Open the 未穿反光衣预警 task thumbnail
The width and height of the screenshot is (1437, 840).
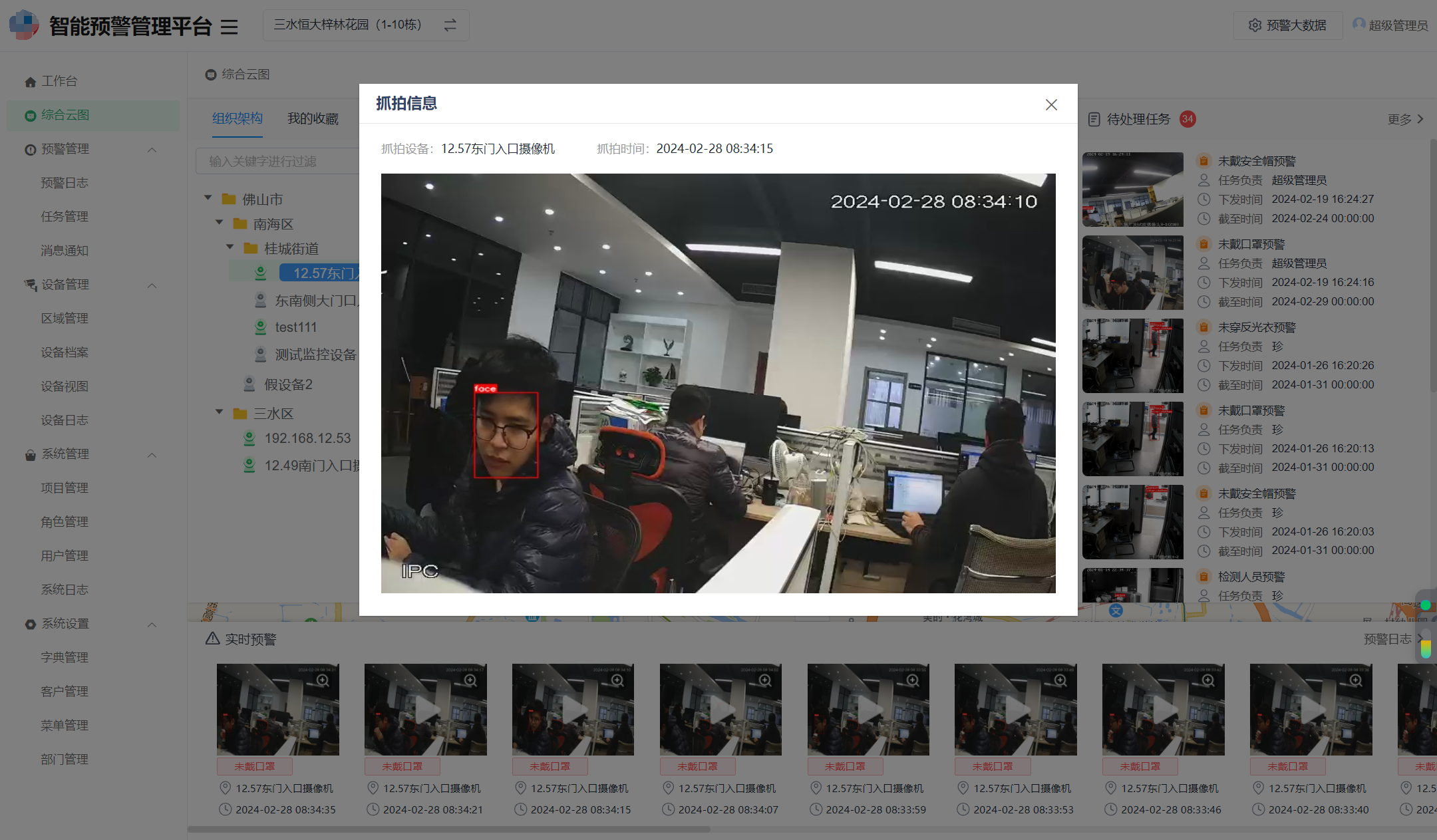tap(1133, 356)
